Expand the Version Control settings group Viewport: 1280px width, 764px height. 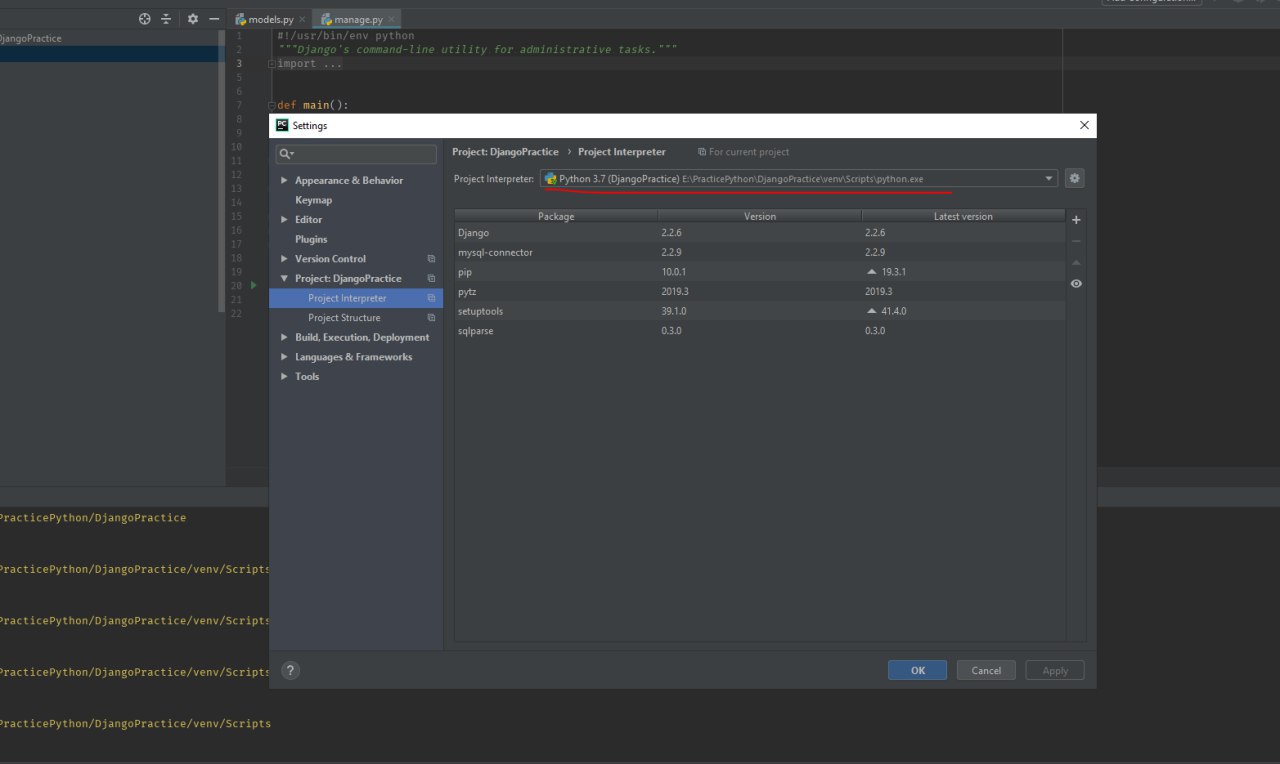[284, 259]
